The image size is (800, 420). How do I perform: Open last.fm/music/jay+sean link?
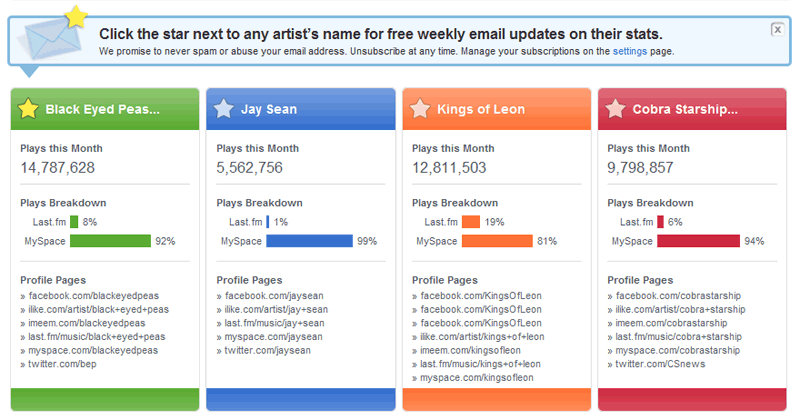pos(274,323)
